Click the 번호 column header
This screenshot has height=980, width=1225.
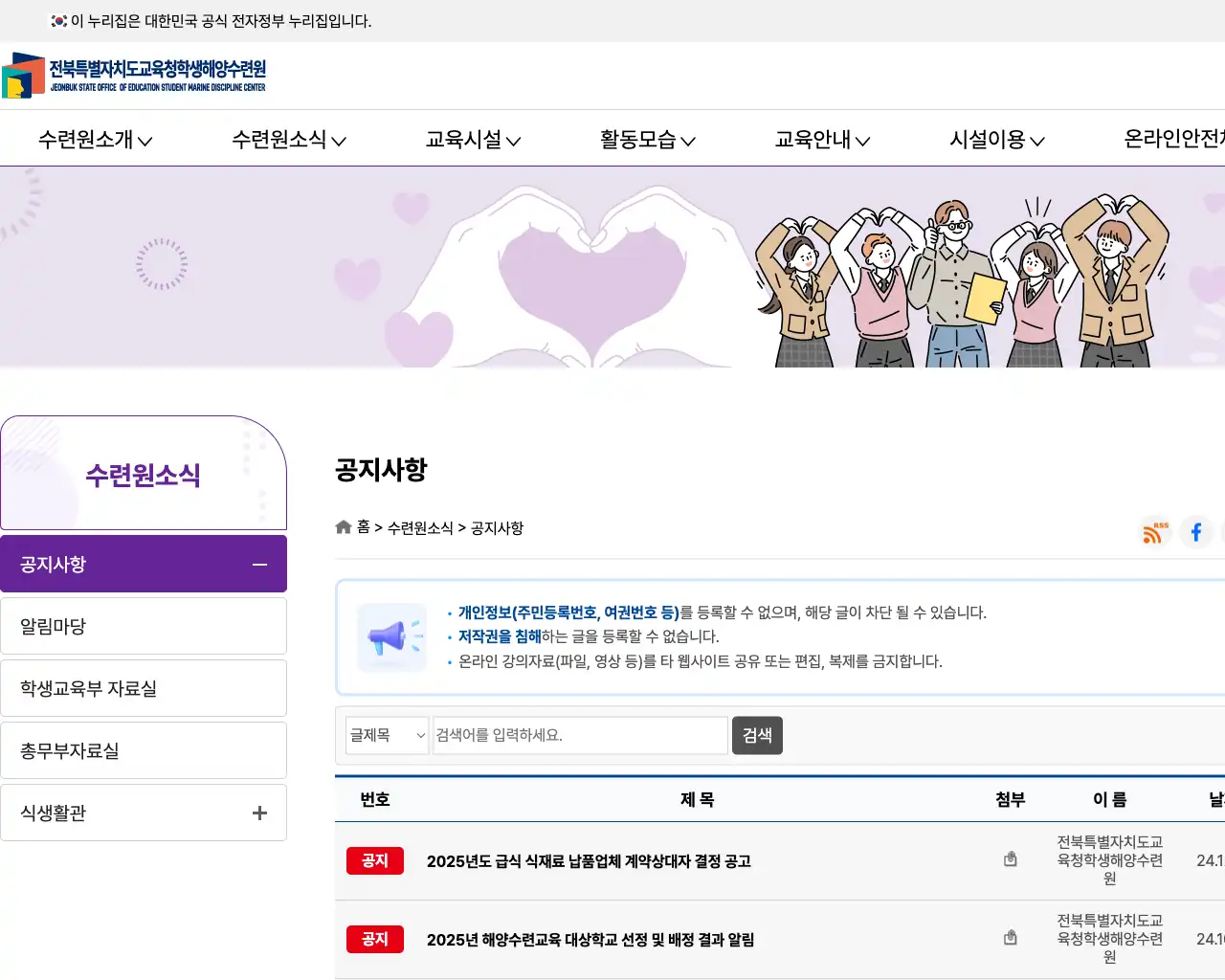tap(375, 799)
